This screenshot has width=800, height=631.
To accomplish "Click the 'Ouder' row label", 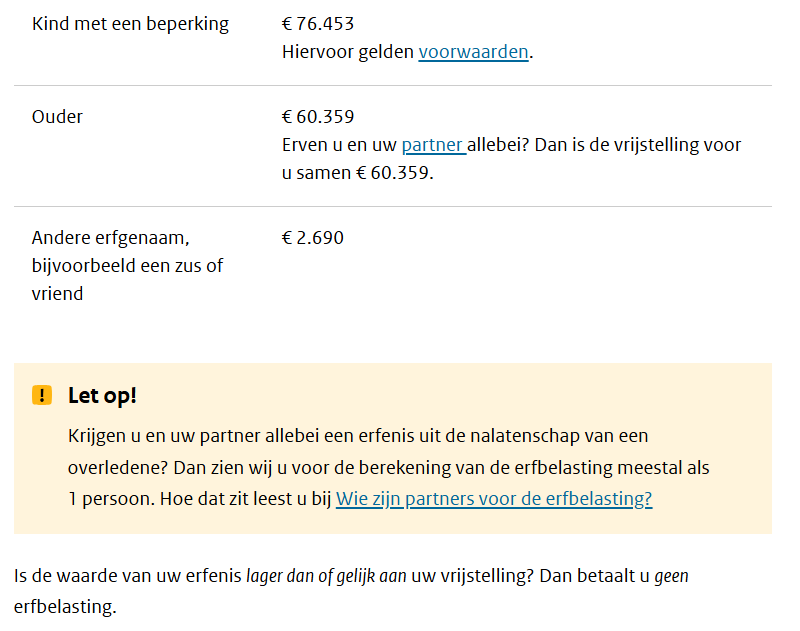I will pos(57,117).
